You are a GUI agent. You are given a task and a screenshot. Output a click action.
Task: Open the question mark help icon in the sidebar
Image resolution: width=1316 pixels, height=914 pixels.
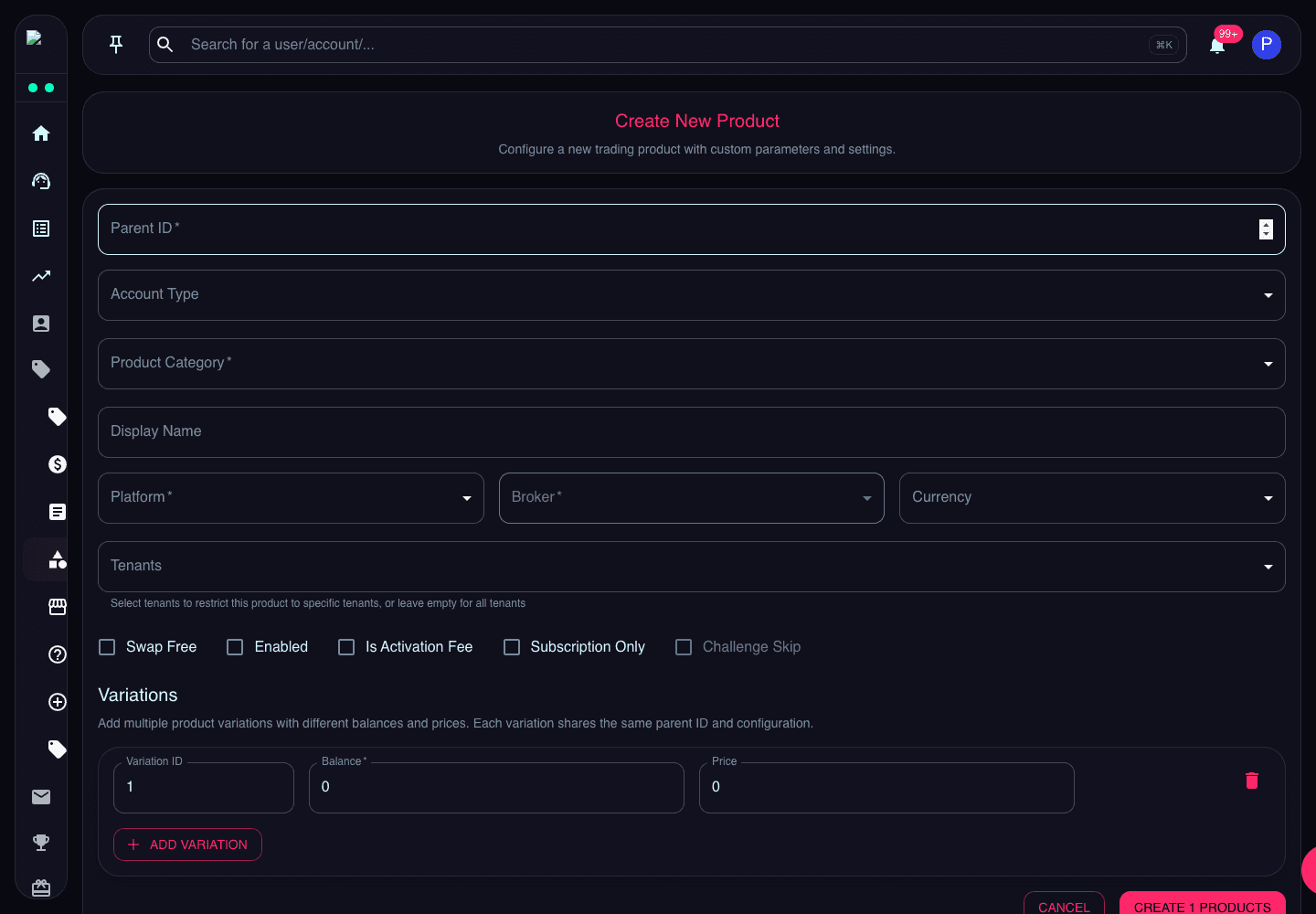(58, 654)
